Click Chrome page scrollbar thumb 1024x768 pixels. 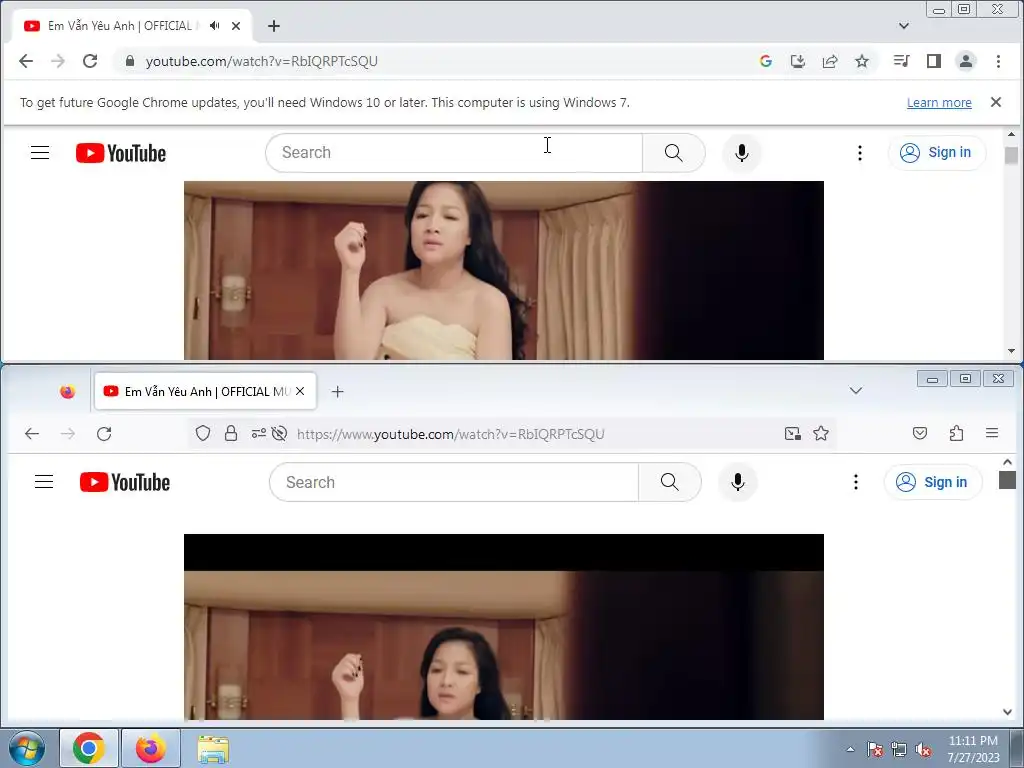(1012, 155)
